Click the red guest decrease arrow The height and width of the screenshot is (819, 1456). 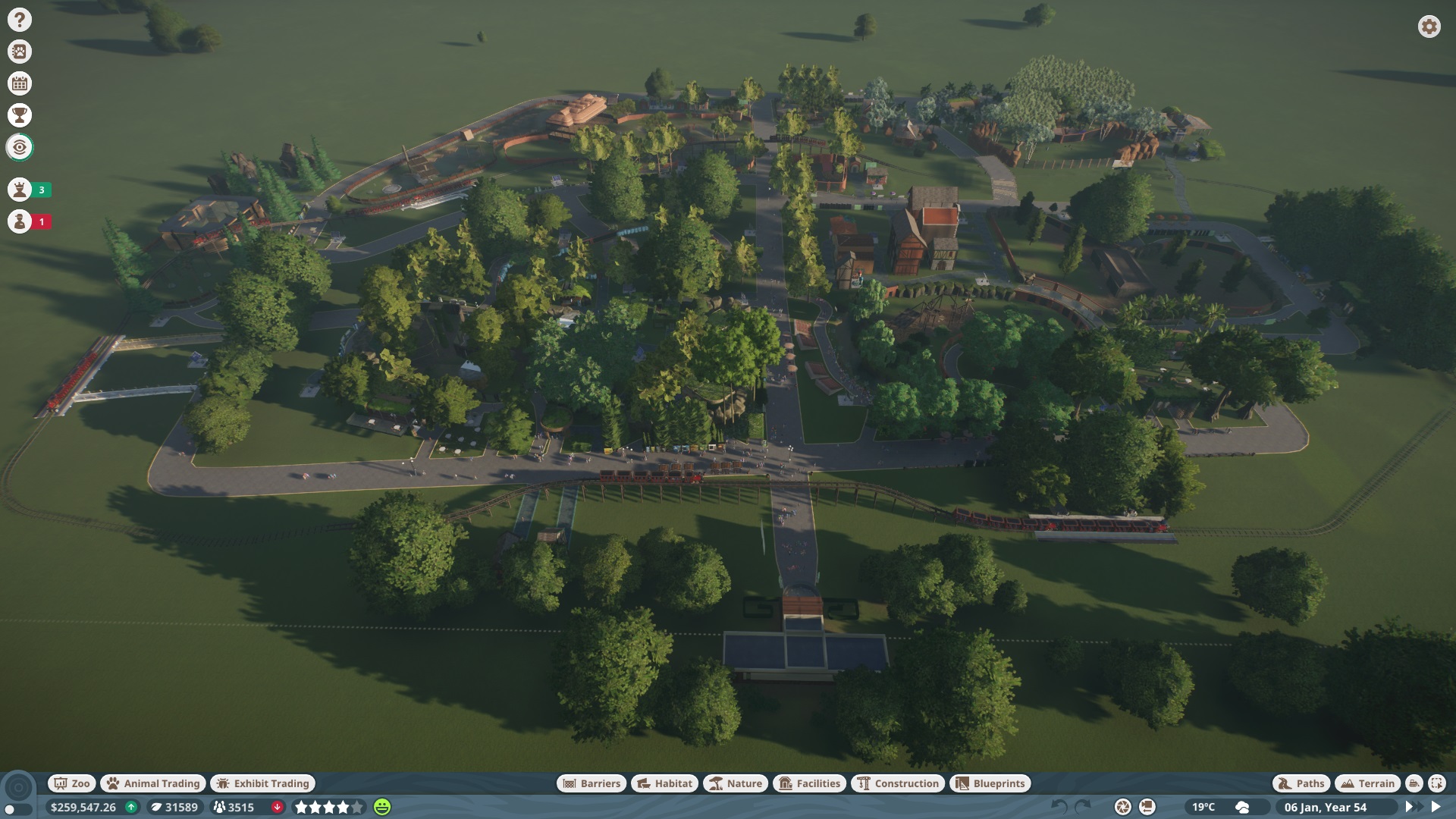pos(278,807)
